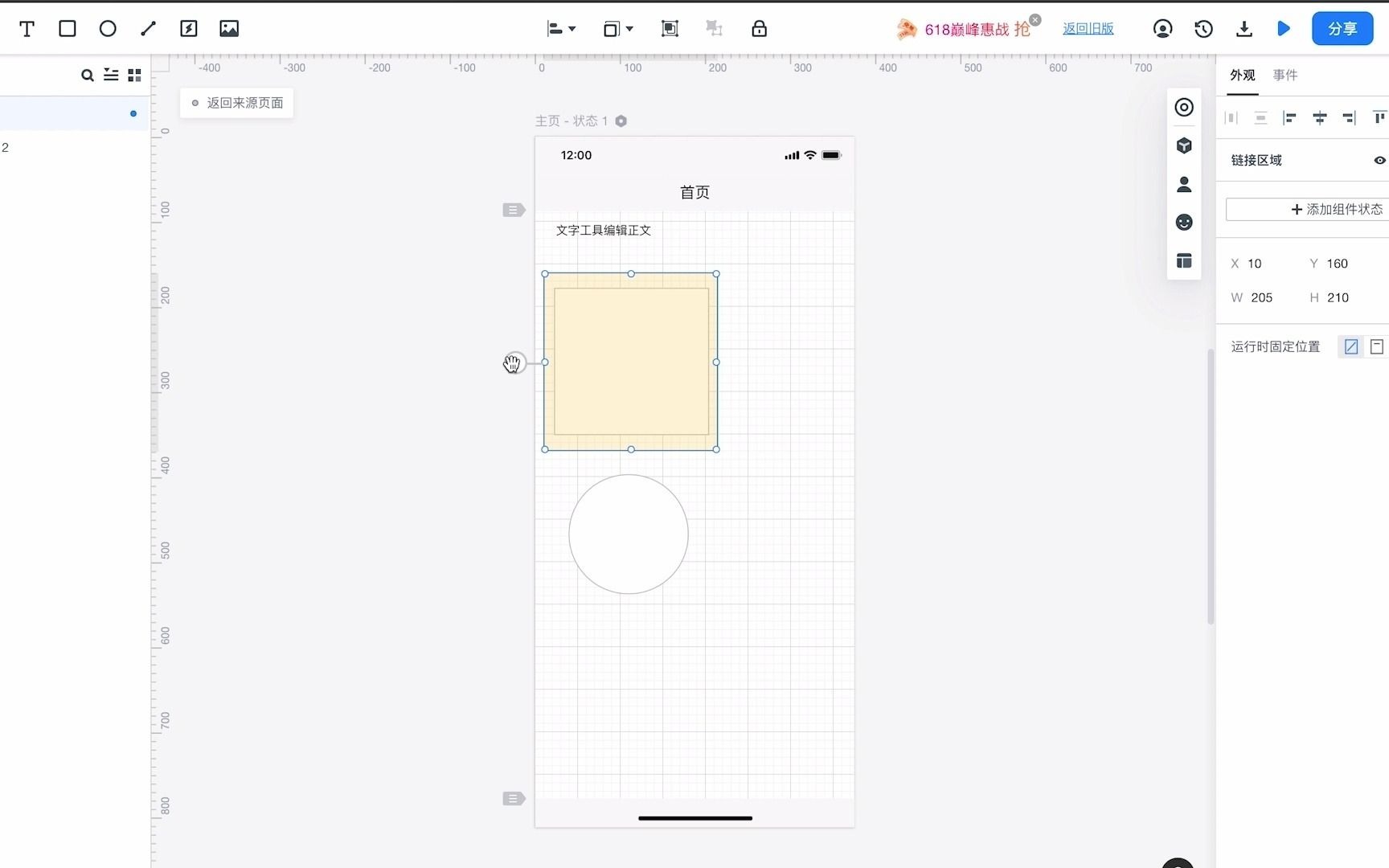This screenshot has height=868, width=1389.
Task: Click the search icon in left panel
Action: 87,76
